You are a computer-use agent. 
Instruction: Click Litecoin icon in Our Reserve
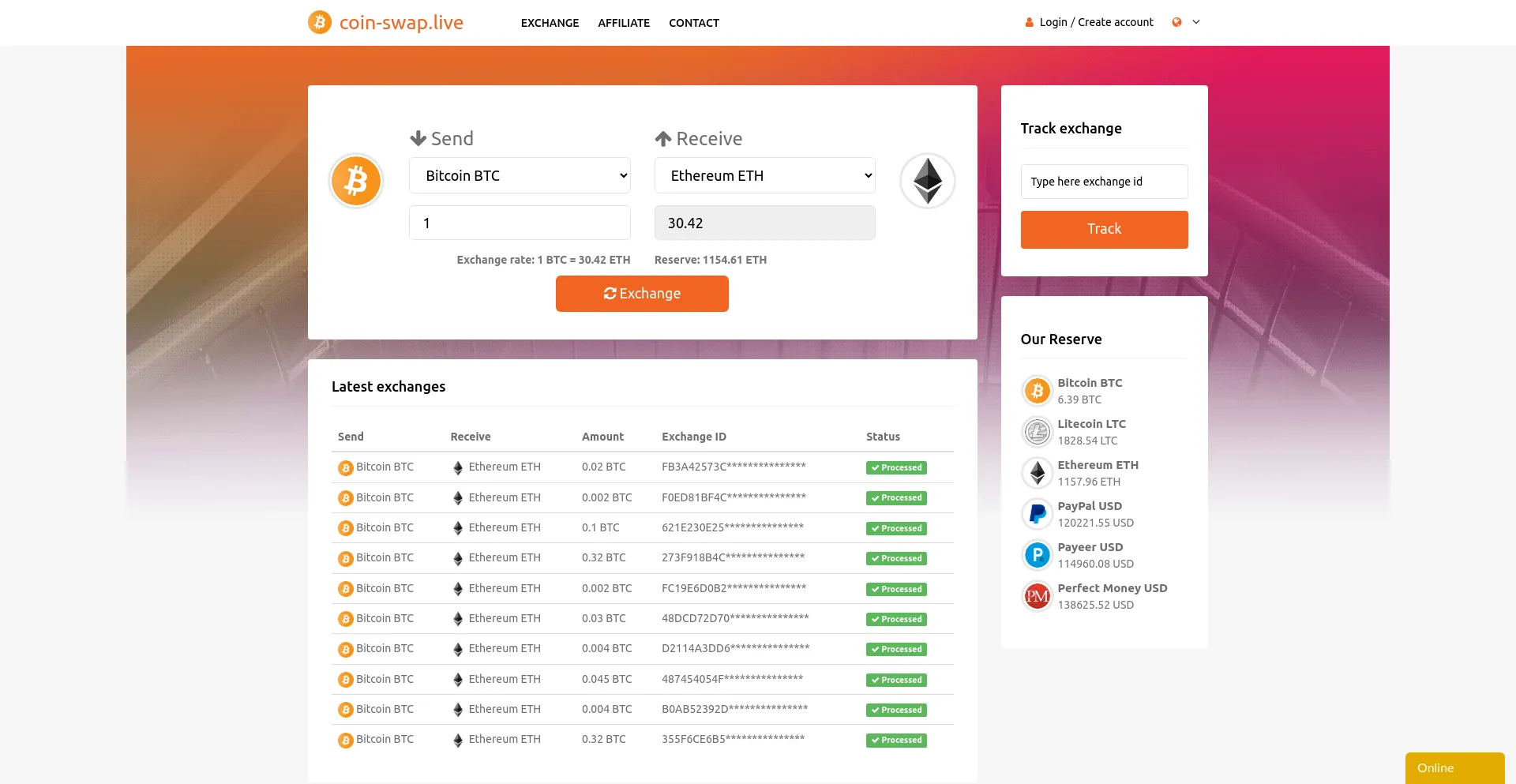(x=1037, y=432)
